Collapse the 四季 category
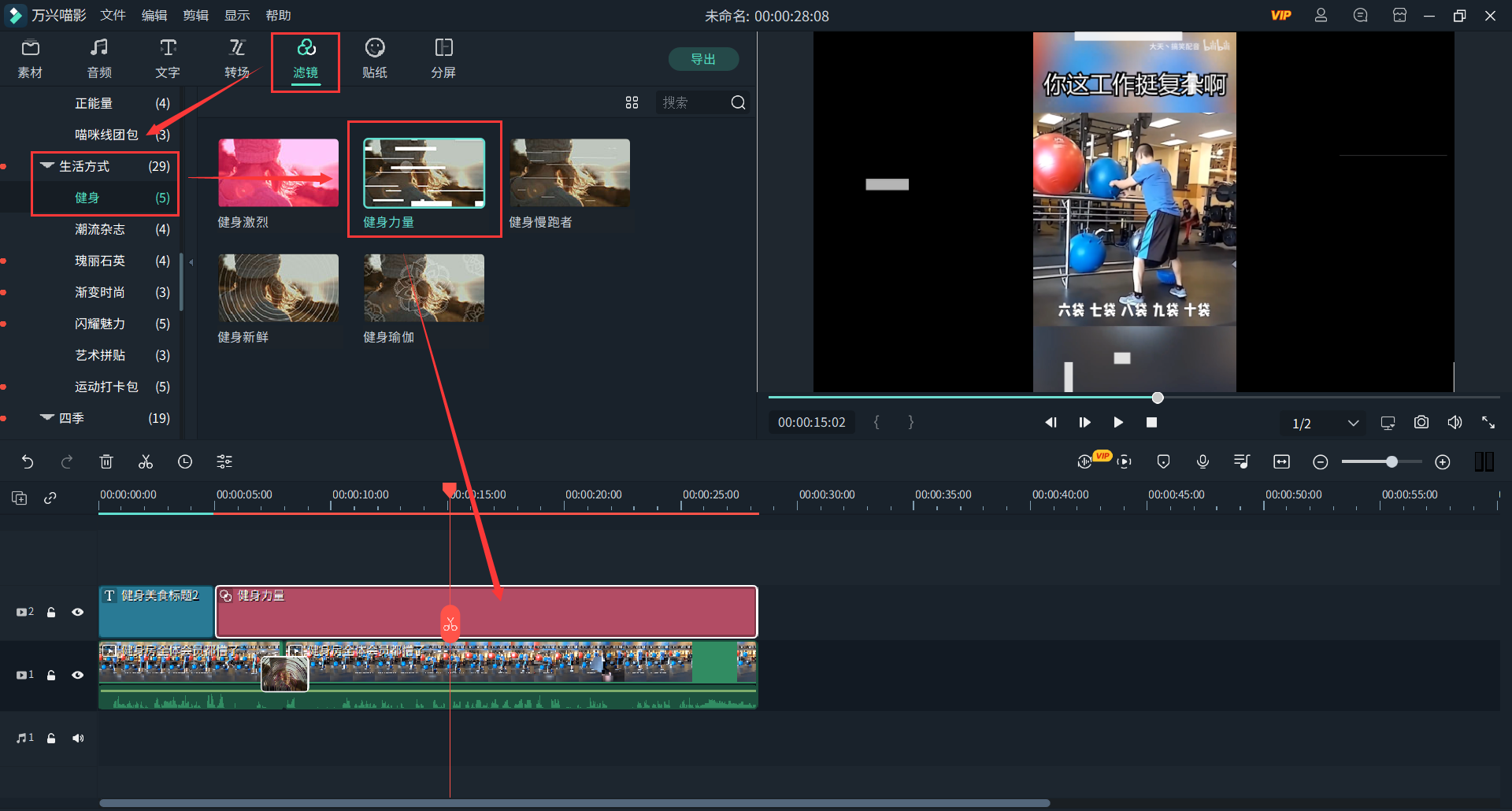The height and width of the screenshot is (811, 1512). (x=47, y=418)
